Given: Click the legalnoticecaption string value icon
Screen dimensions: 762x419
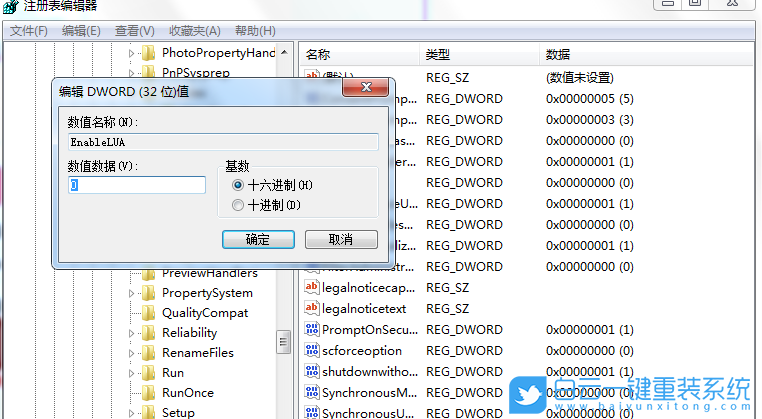Looking at the screenshot, I should [x=312, y=287].
